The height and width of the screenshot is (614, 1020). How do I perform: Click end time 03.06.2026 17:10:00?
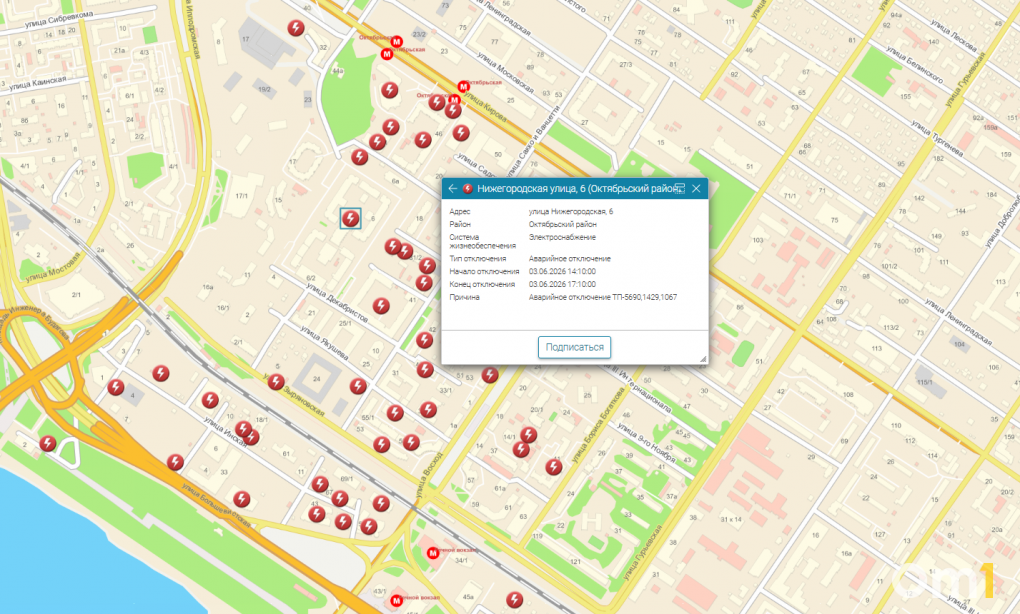pos(562,284)
